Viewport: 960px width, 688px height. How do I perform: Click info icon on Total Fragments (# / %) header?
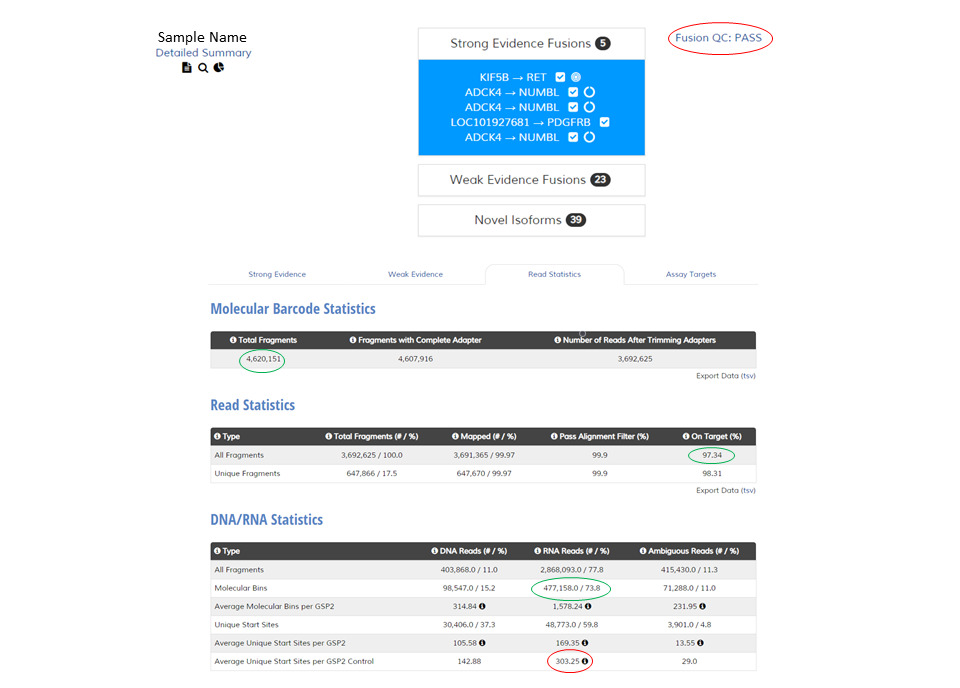328,436
